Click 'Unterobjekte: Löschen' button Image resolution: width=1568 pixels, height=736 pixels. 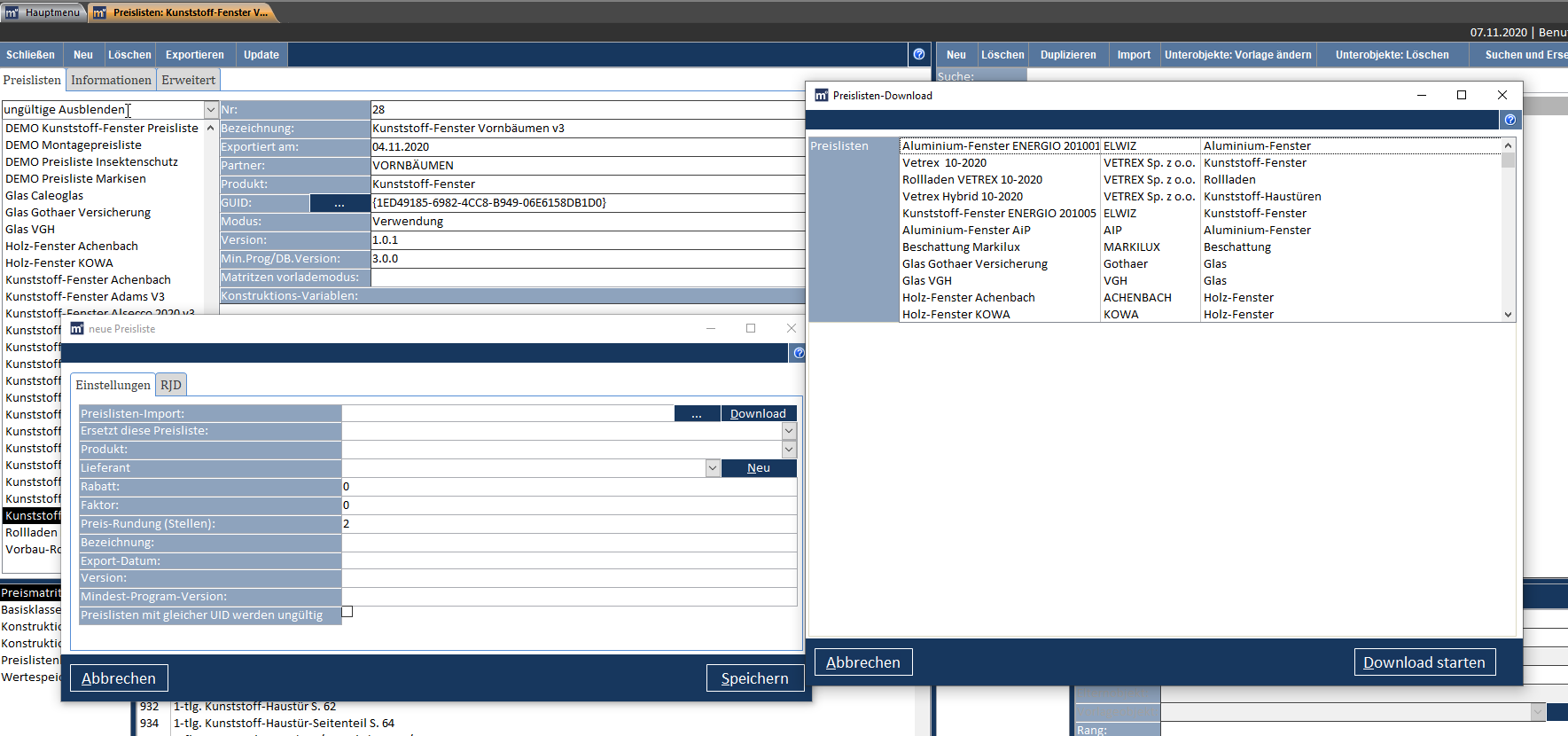pos(1392,55)
